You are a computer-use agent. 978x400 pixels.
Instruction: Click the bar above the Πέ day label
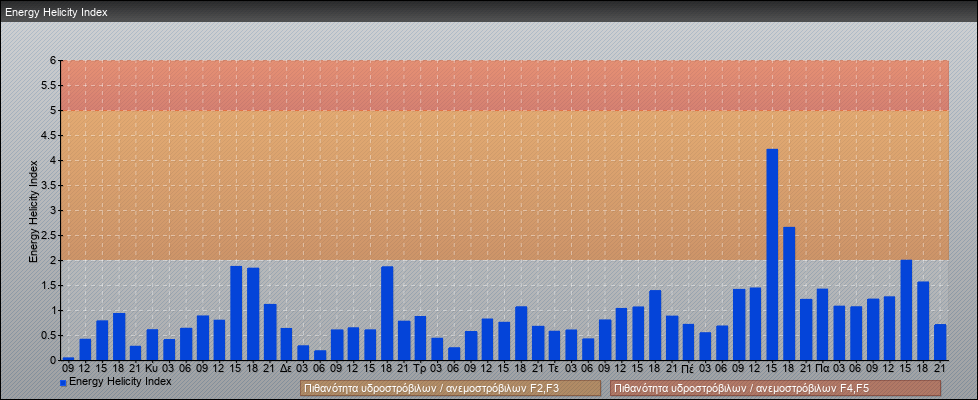pos(689,342)
